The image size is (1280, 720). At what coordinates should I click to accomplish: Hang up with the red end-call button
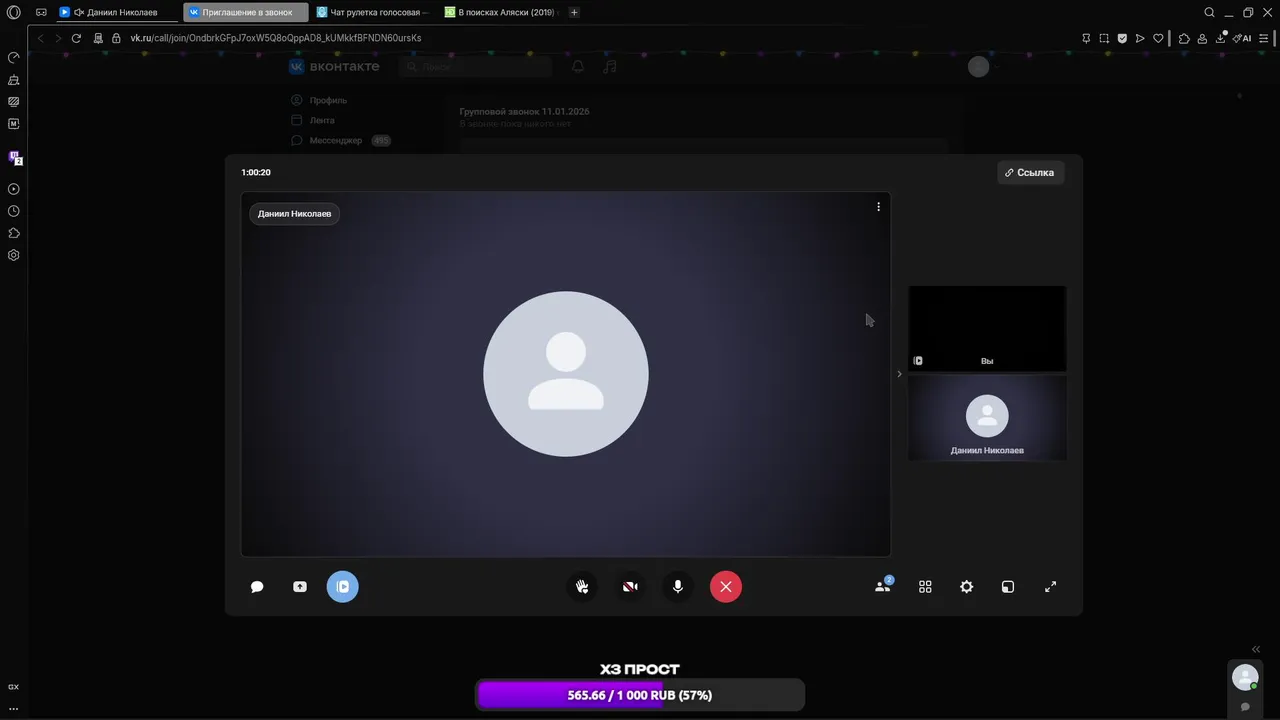pos(726,587)
